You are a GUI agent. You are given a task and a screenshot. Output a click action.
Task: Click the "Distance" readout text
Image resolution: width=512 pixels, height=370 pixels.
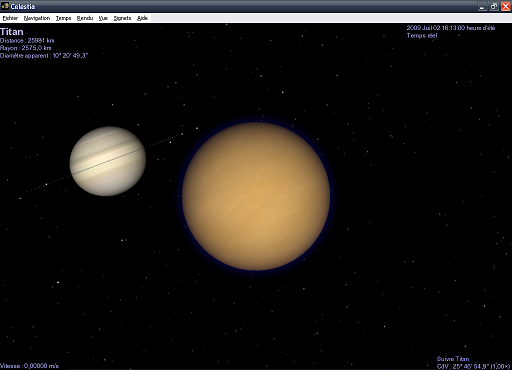[27, 41]
